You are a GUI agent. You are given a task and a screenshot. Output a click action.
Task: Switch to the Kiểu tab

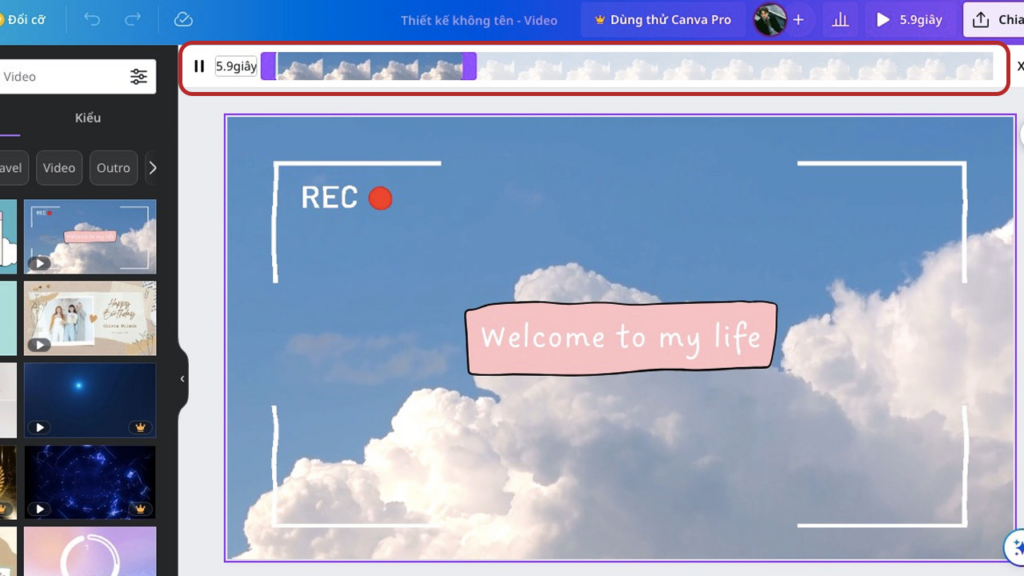88,118
